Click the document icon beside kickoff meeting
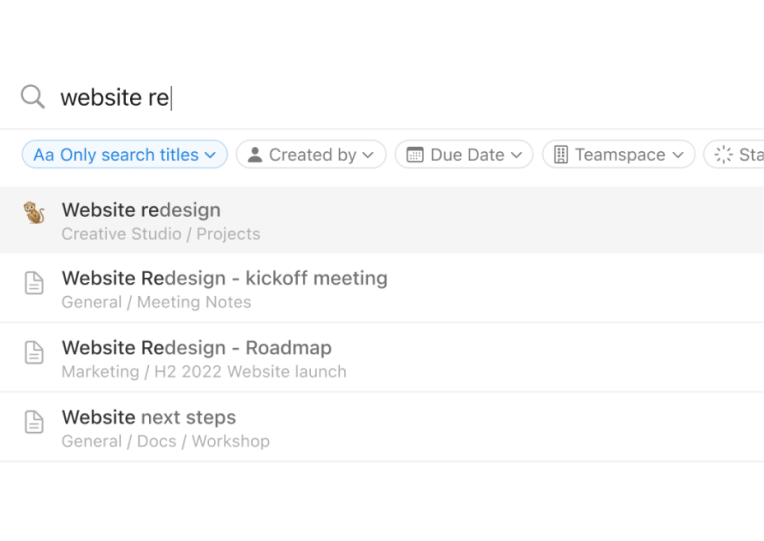764x541 pixels. (34, 283)
